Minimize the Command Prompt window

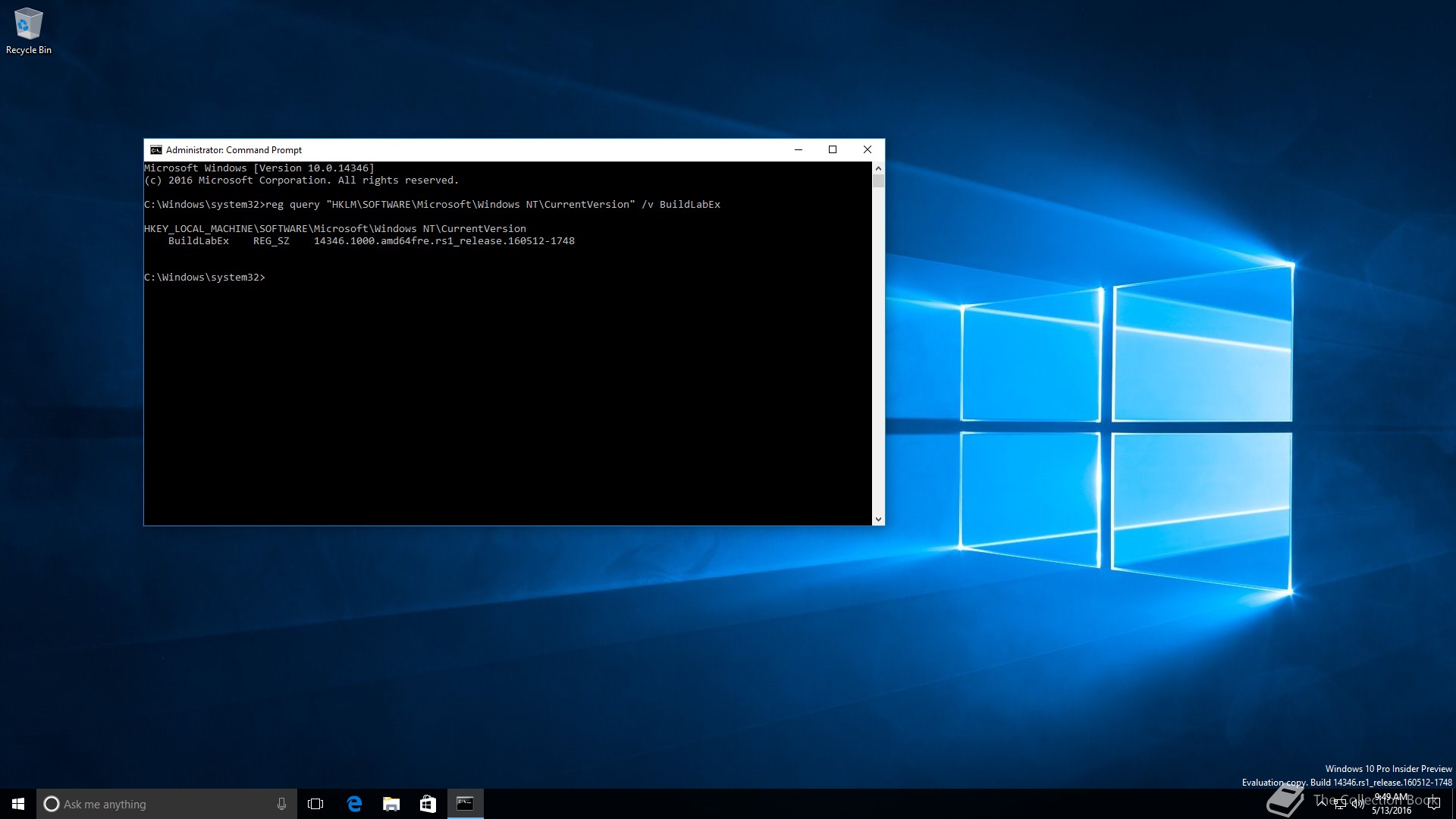pos(798,150)
